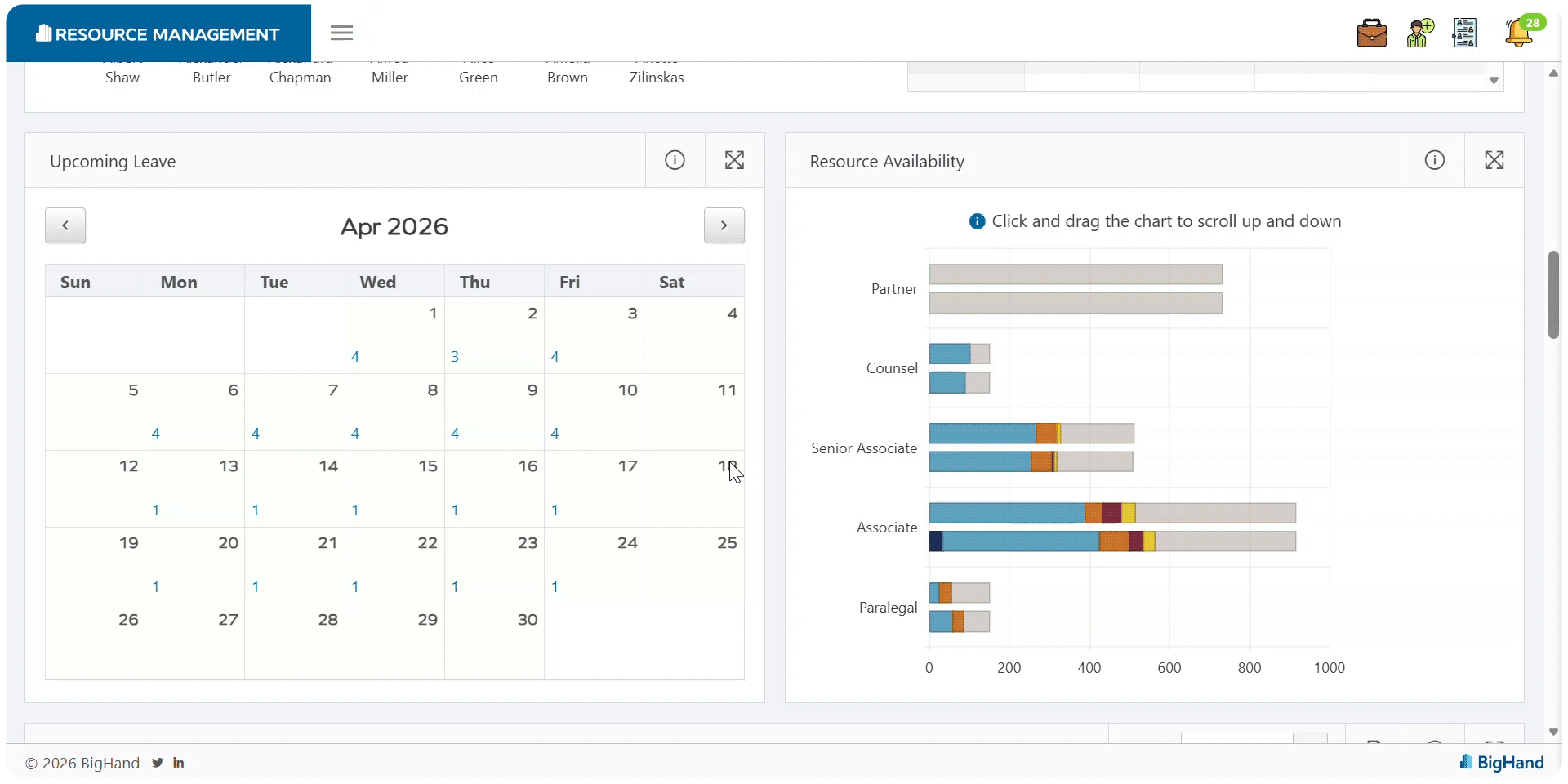This screenshot has height=784, width=1568.
Task: Click the dropdown arrow in the top-right table
Action: (x=1494, y=80)
